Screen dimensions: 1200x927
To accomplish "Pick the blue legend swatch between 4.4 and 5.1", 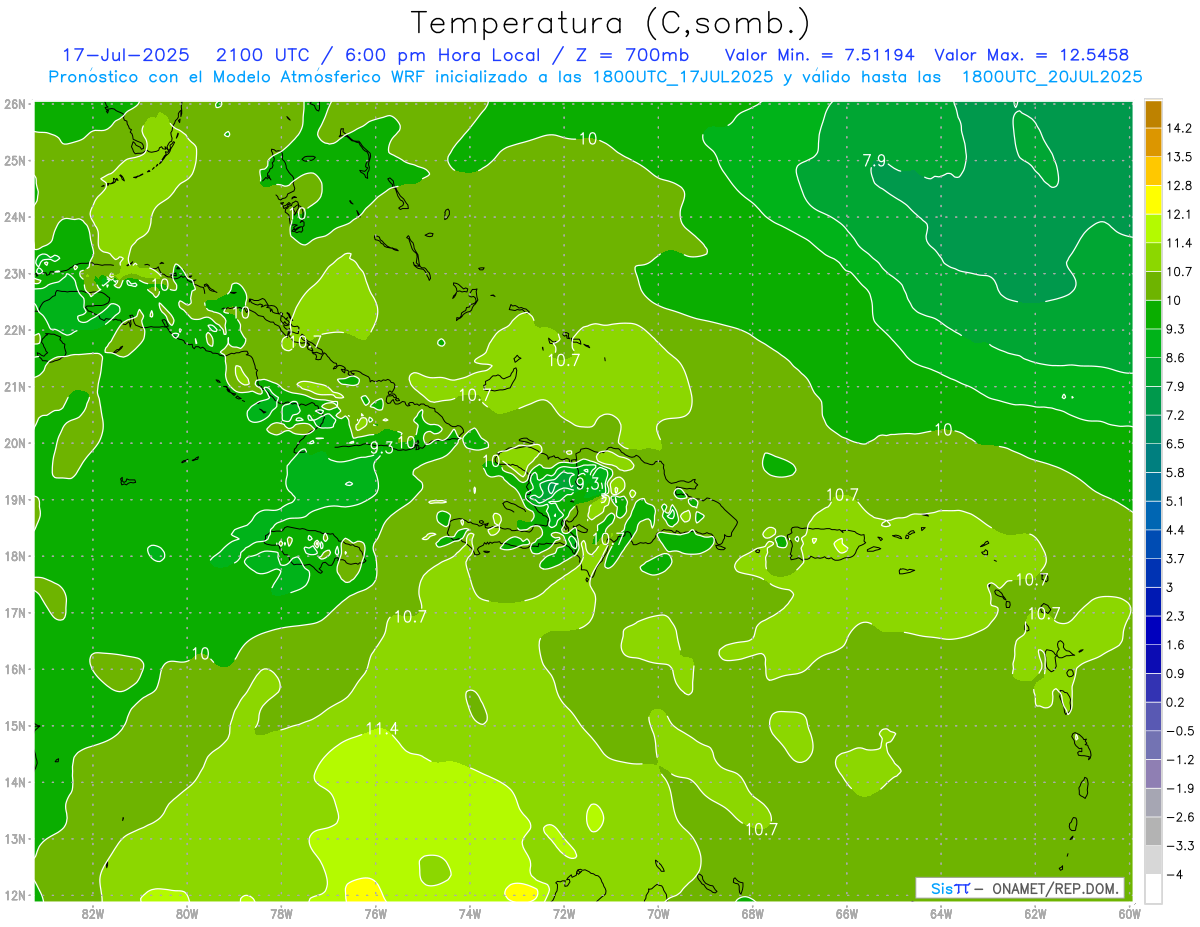I will coord(1153,514).
